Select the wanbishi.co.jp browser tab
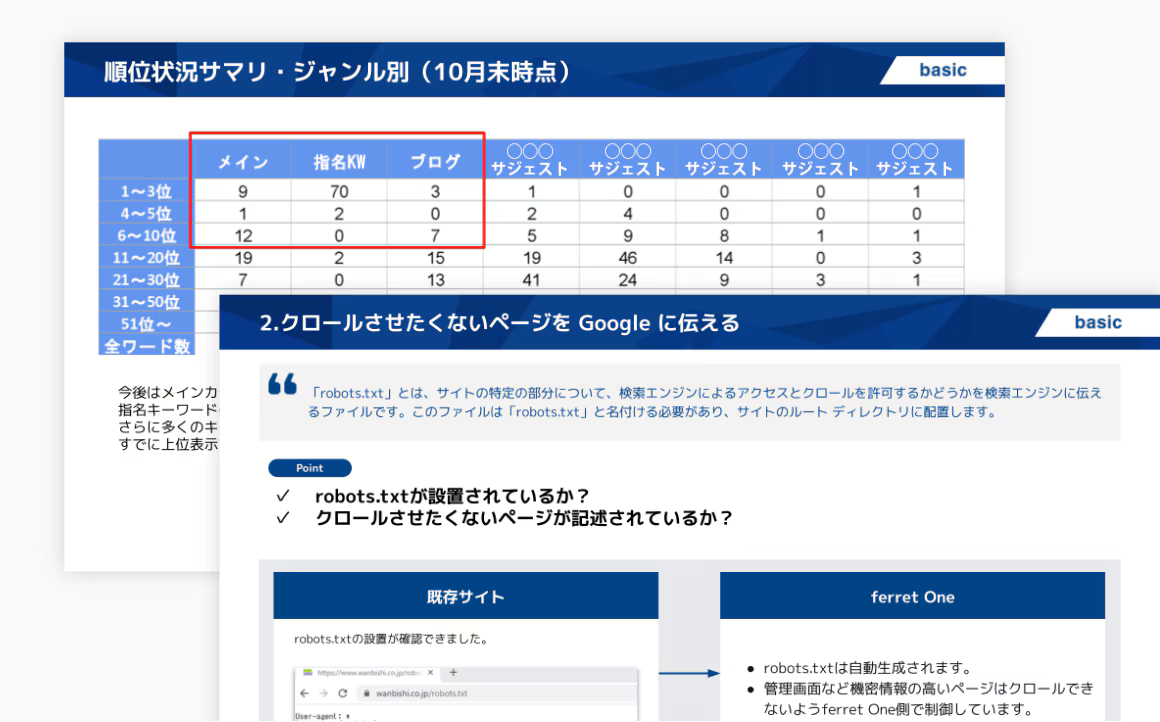 click(x=368, y=673)
